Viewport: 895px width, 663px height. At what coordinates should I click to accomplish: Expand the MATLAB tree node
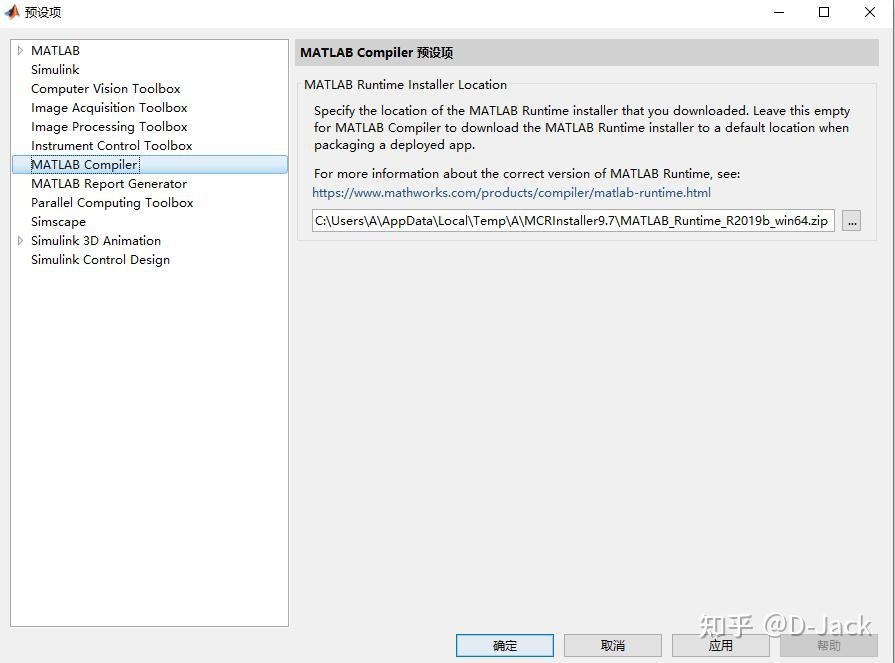click(x=20, y=50)
